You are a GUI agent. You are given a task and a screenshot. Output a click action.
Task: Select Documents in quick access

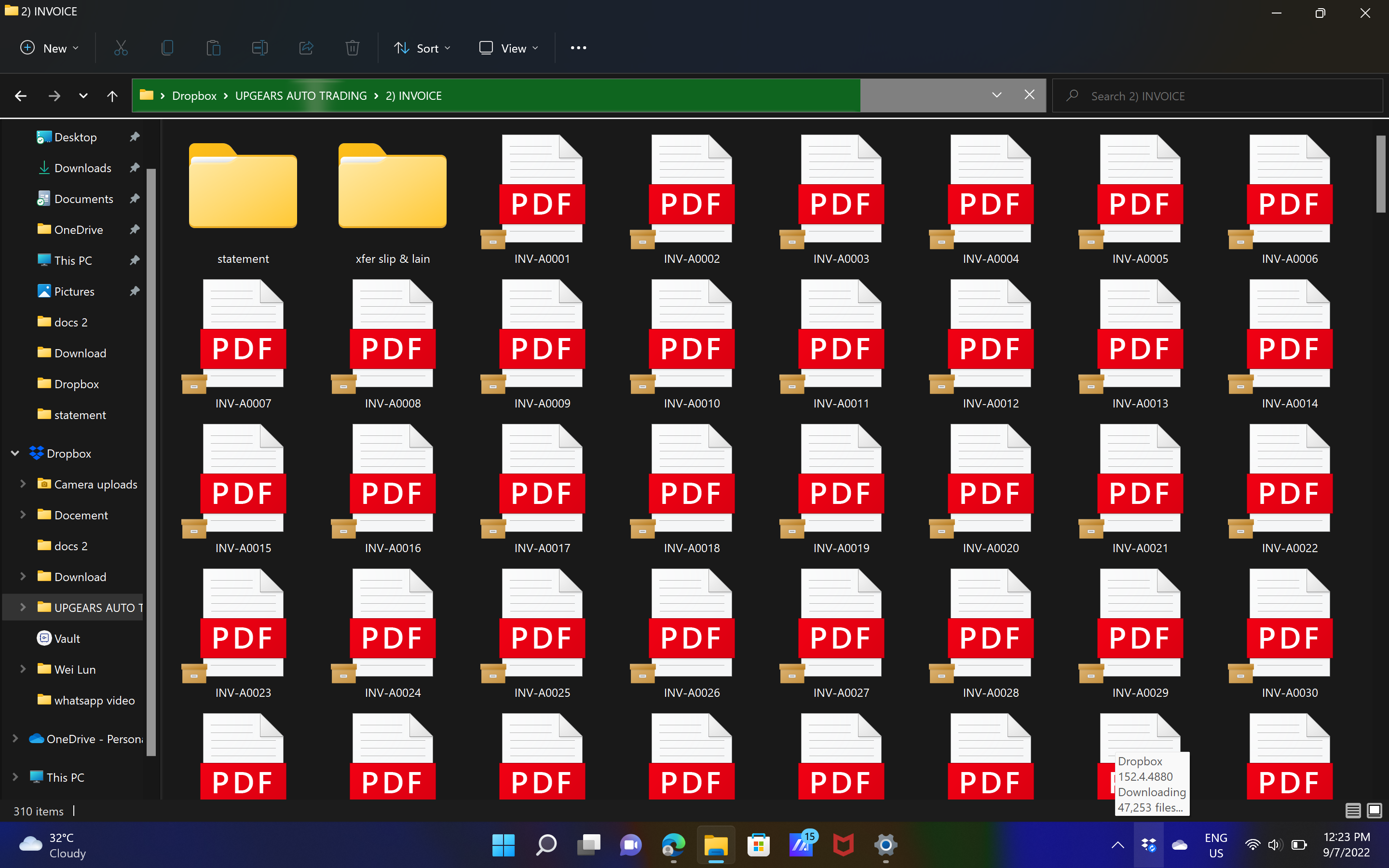[83, 199]
